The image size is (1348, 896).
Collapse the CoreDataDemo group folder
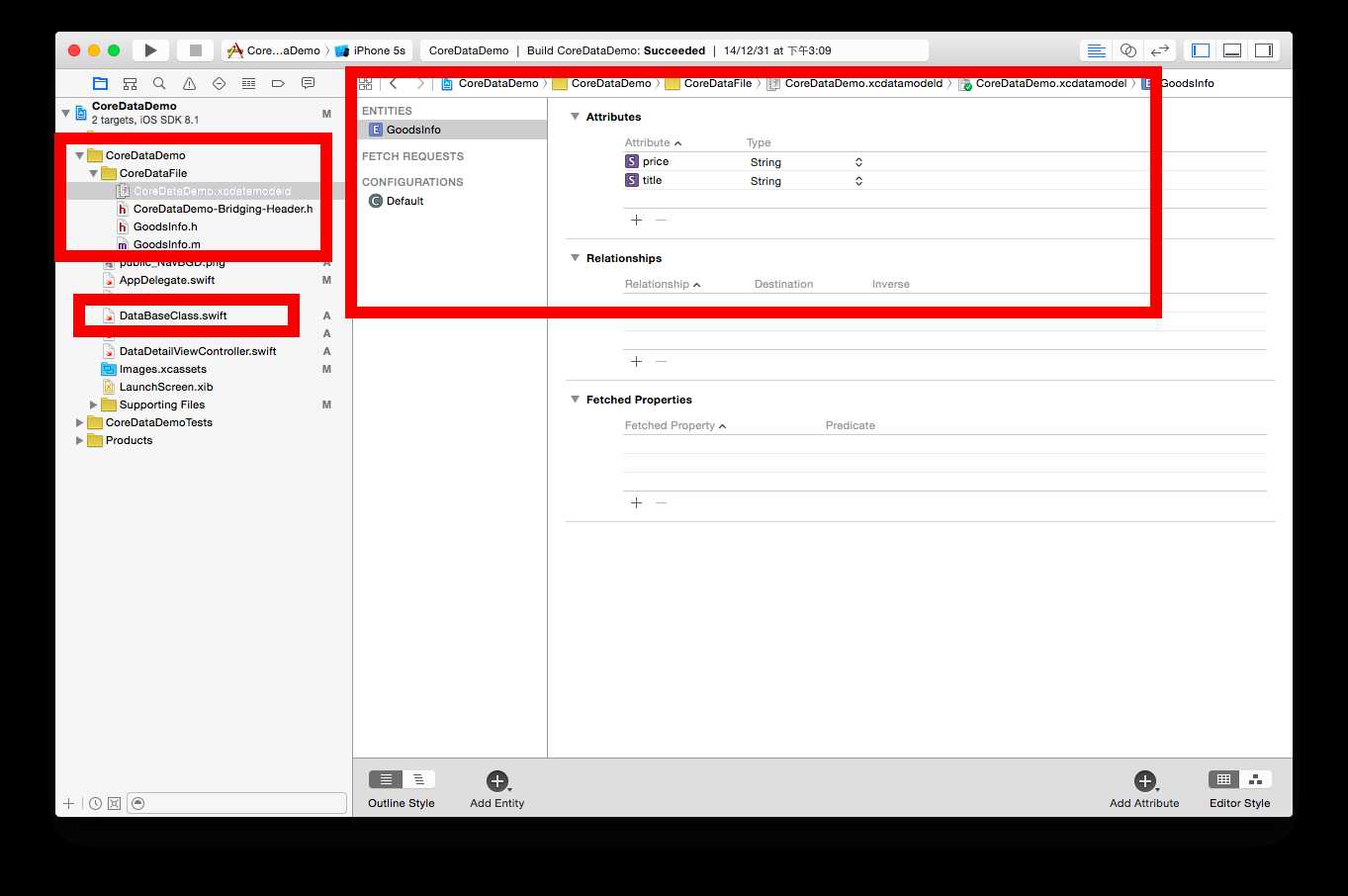click(x=79, y=155)
